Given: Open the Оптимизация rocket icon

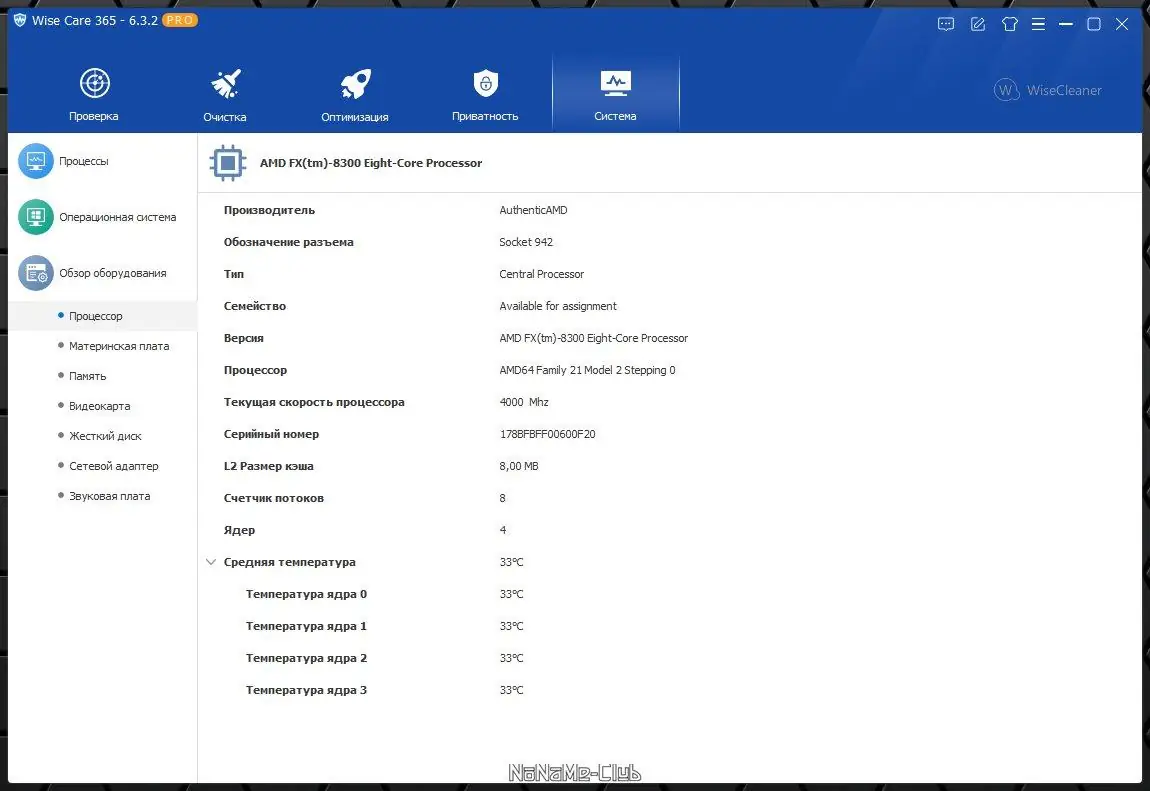Looking at the screenshot, I should [x=356, y=84].
